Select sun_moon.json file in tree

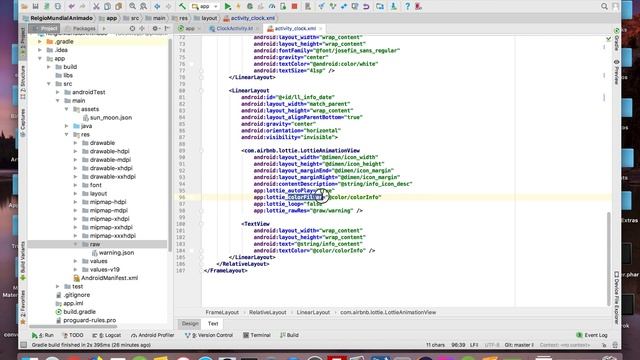(107, 118)
